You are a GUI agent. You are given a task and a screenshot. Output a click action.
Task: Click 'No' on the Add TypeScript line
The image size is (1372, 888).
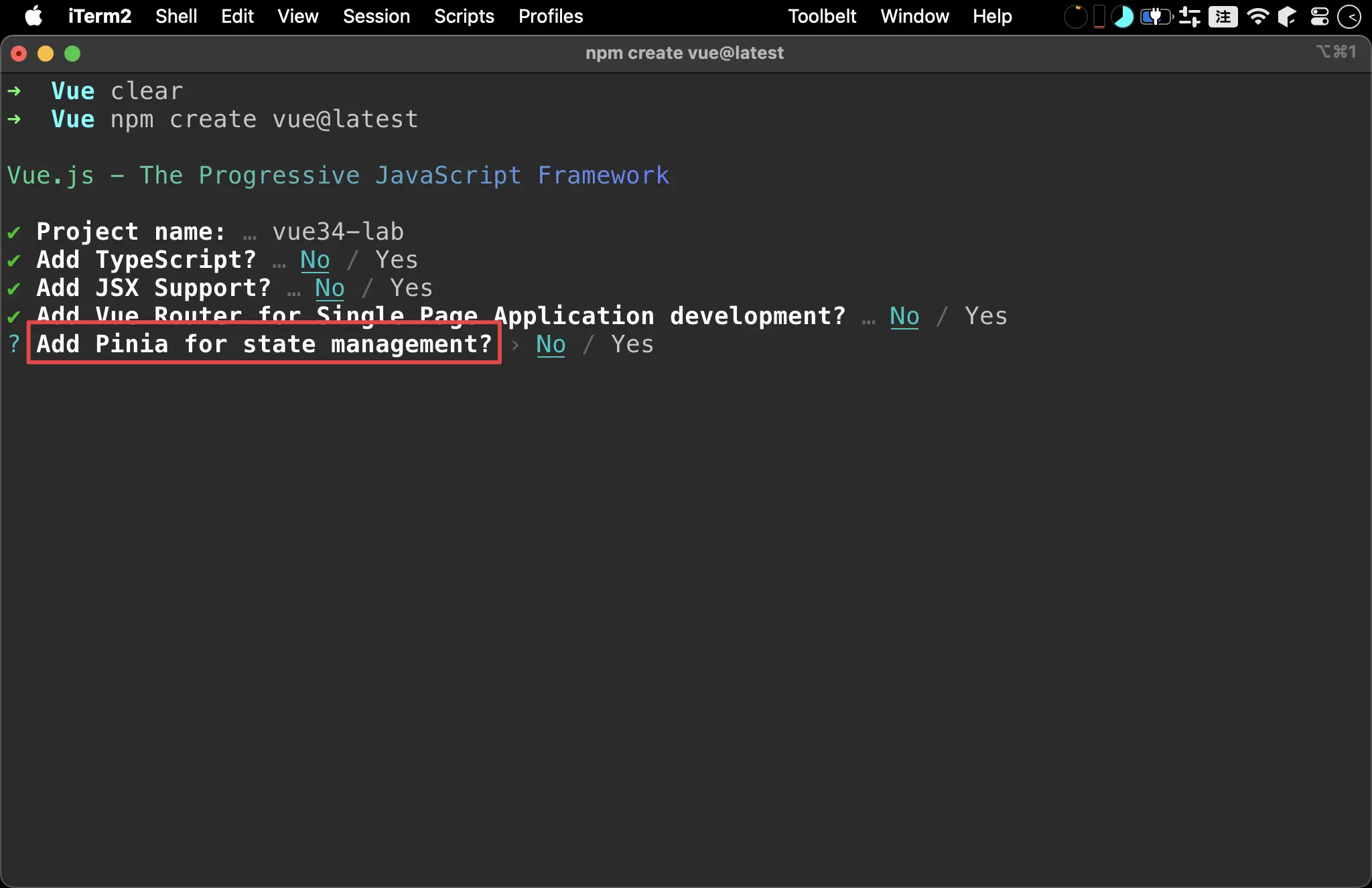[x=315, y=260]
